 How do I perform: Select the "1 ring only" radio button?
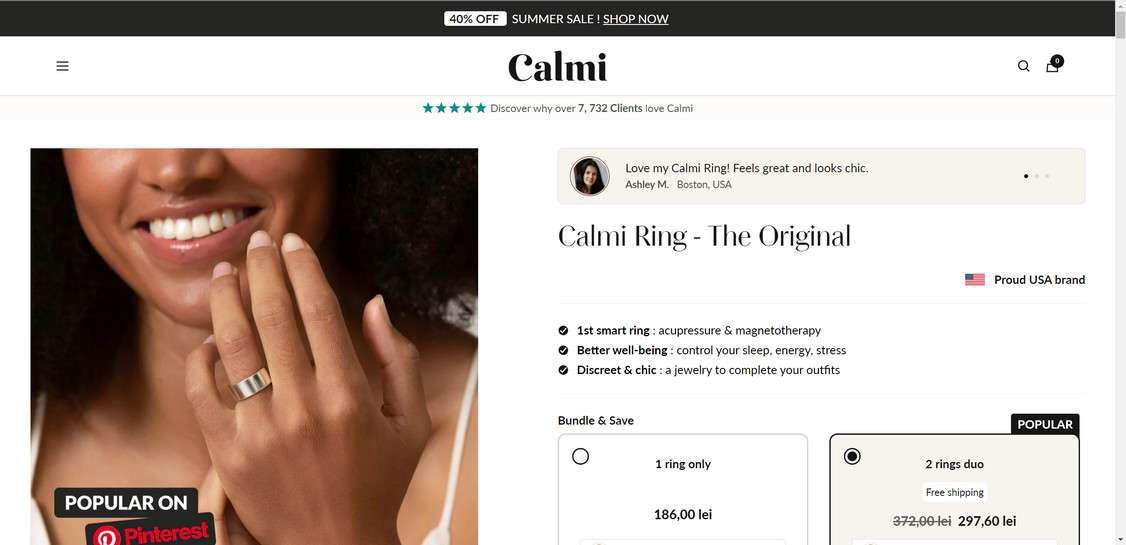(x=580, y=456)
